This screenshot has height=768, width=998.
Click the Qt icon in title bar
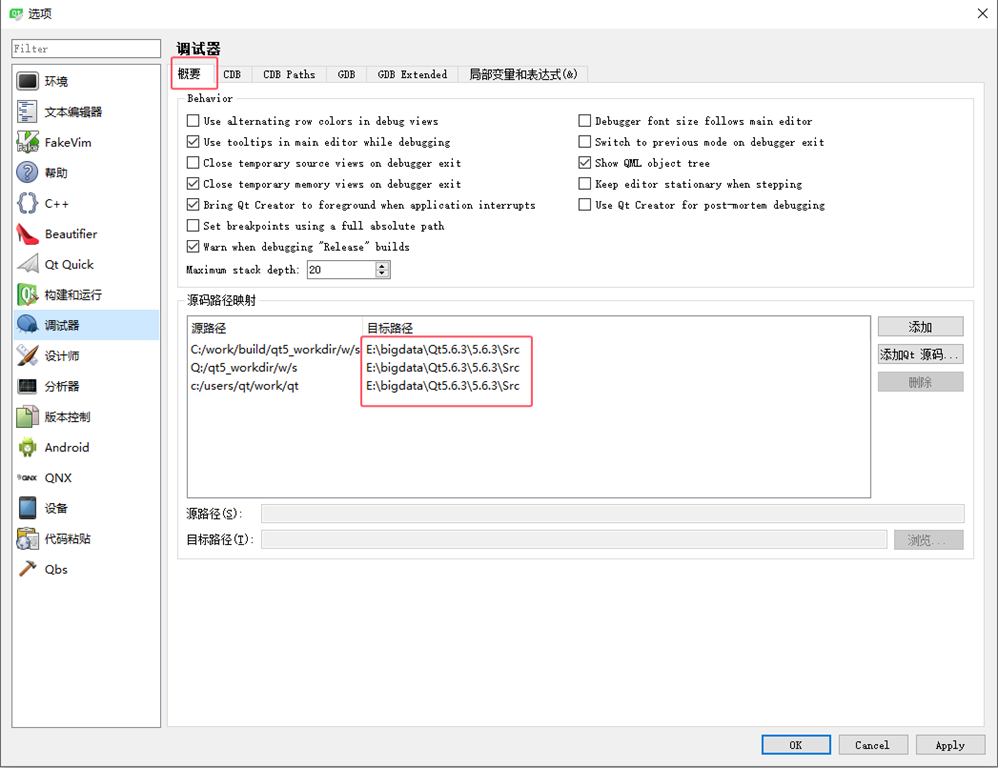(x=16, y=13)
